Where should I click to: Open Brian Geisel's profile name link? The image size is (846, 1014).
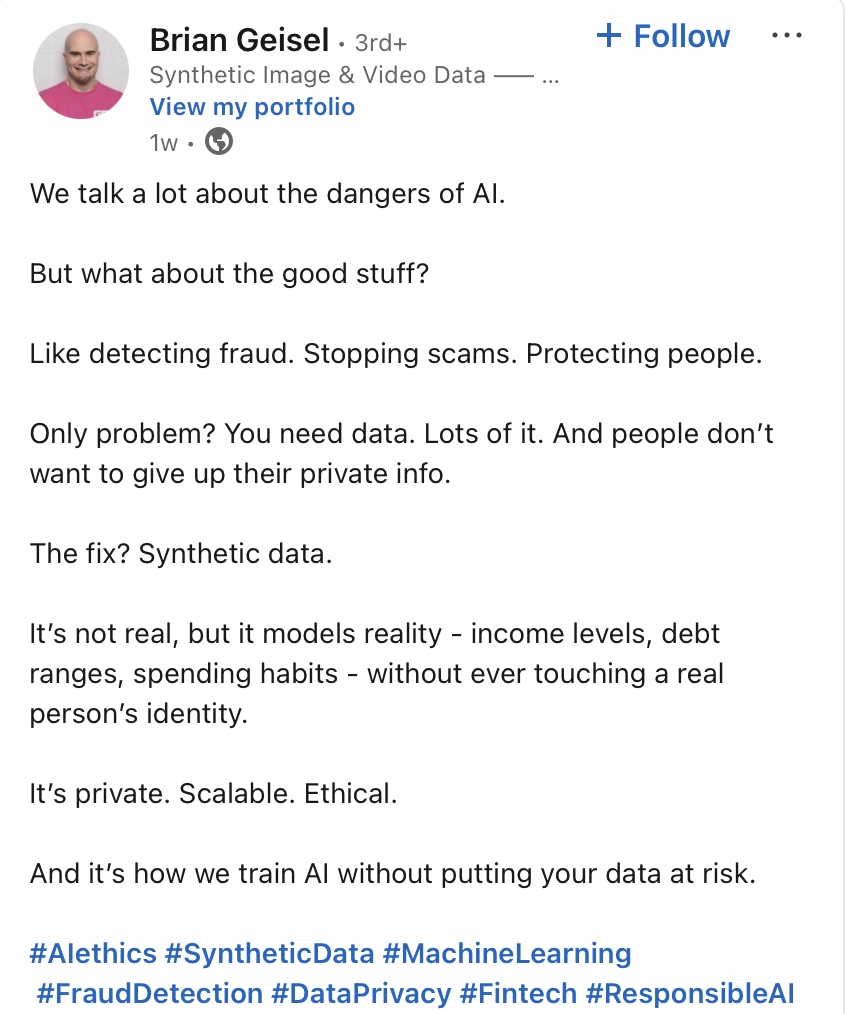pos(239,40)
